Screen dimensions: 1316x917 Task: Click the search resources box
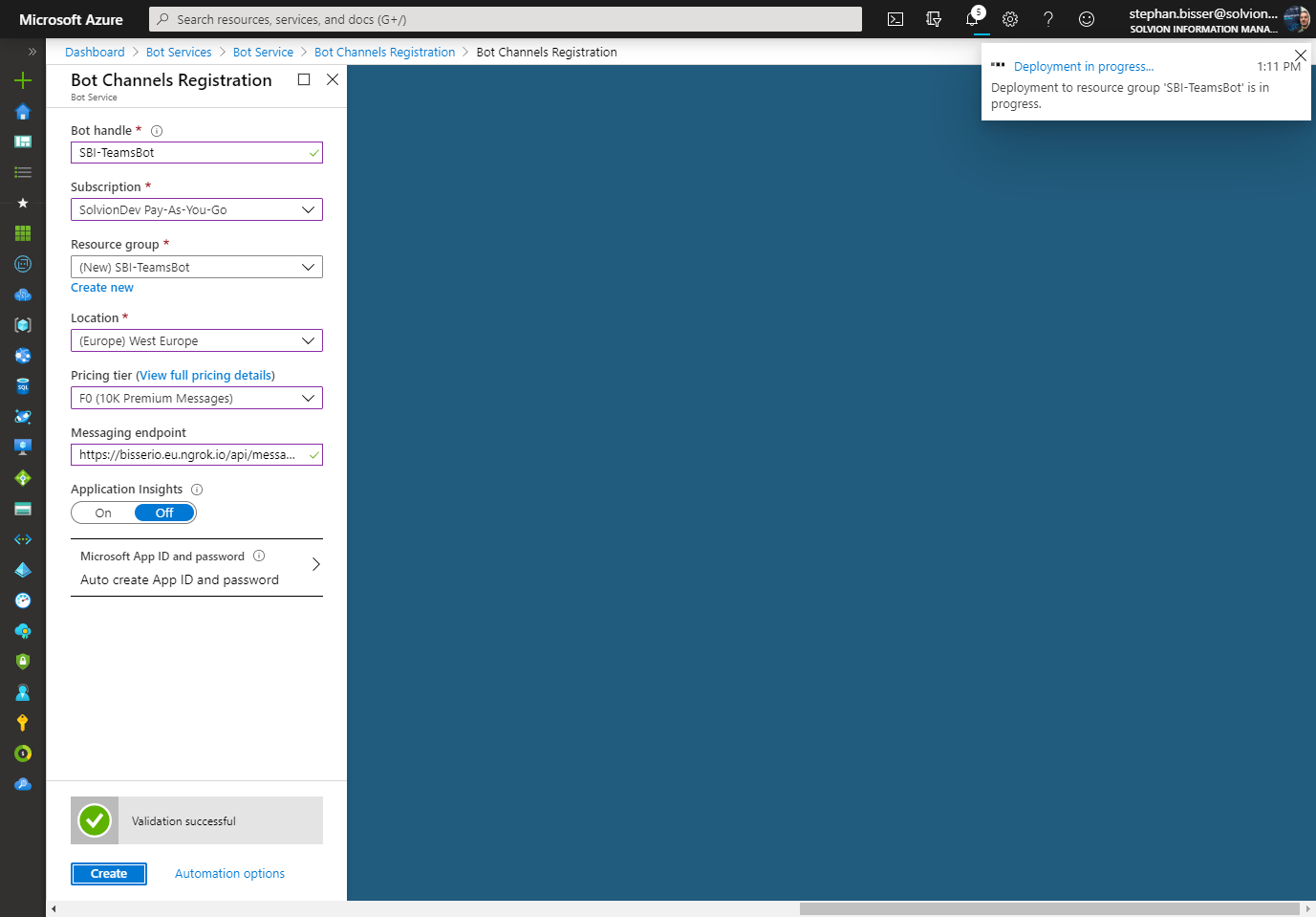[x=506, y=19]
